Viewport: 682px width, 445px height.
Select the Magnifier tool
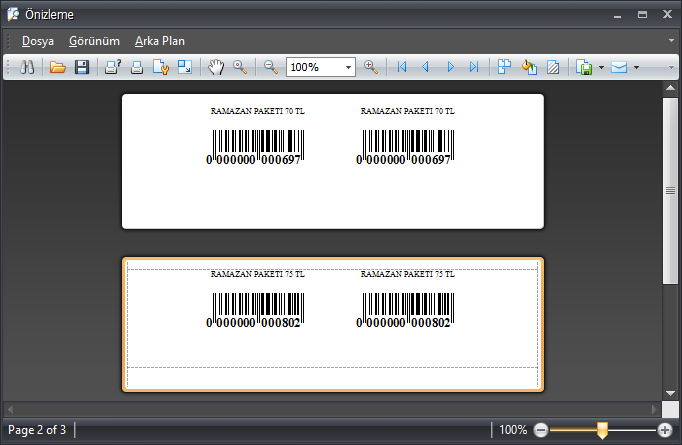[x=240, y=67]
